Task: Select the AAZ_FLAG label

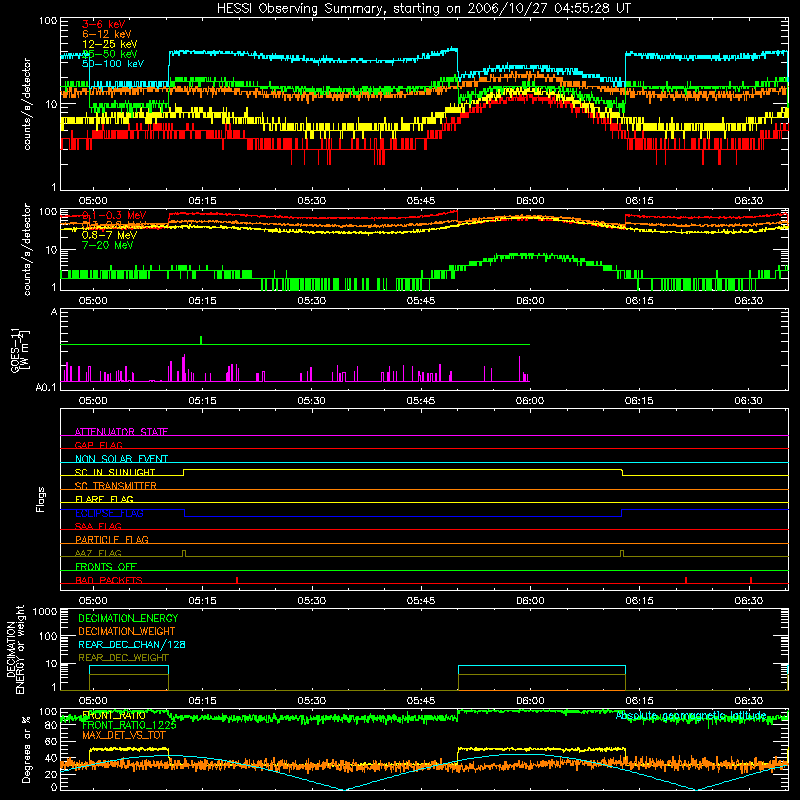Action: pyautogui.click(x=98, y=553)
